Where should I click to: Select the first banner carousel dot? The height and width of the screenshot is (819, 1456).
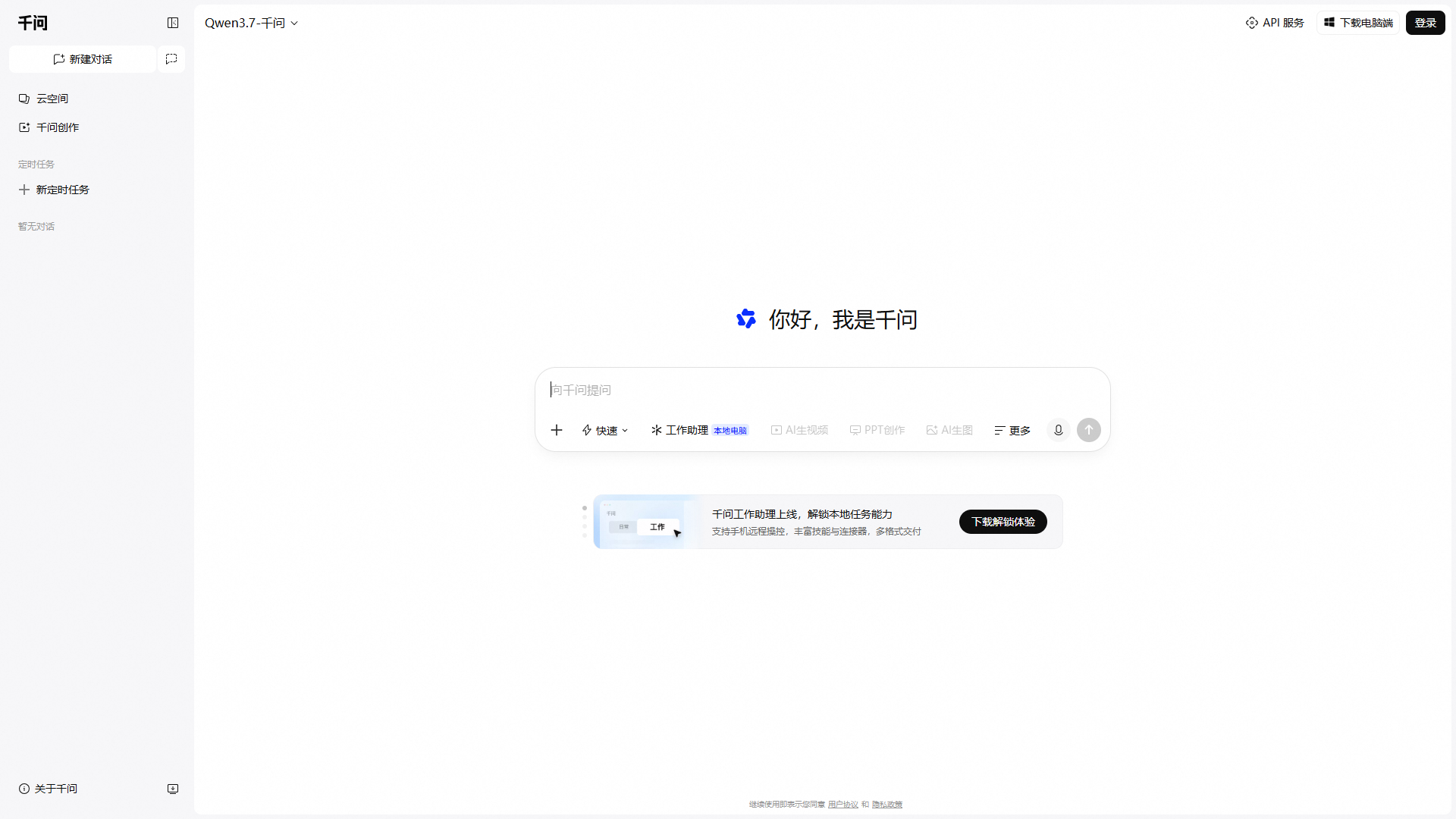pyautogui.click(x=585, y=508)
